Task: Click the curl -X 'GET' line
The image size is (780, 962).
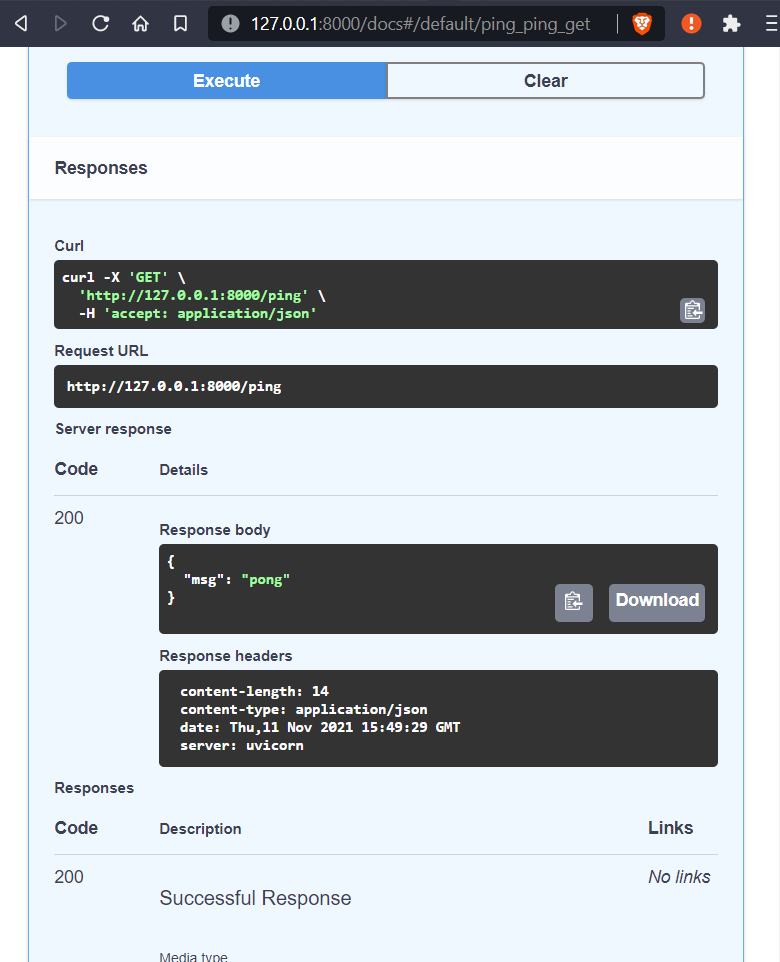Action: click(x=123, y=277)
